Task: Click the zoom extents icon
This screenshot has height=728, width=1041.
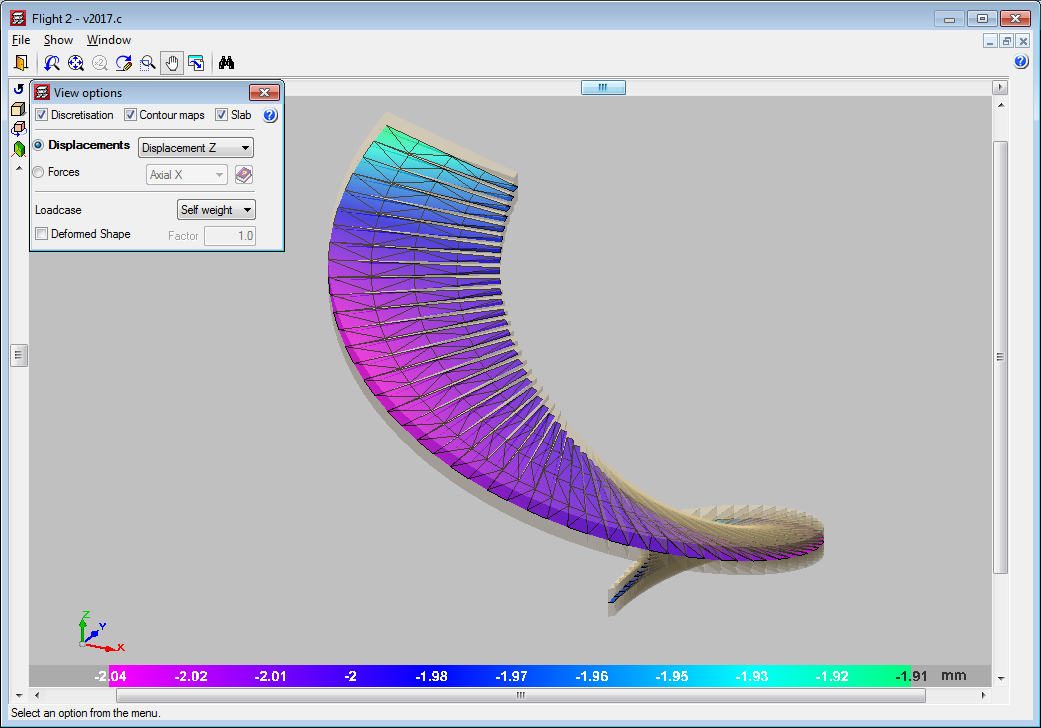Action: click(x=76, y=63)
